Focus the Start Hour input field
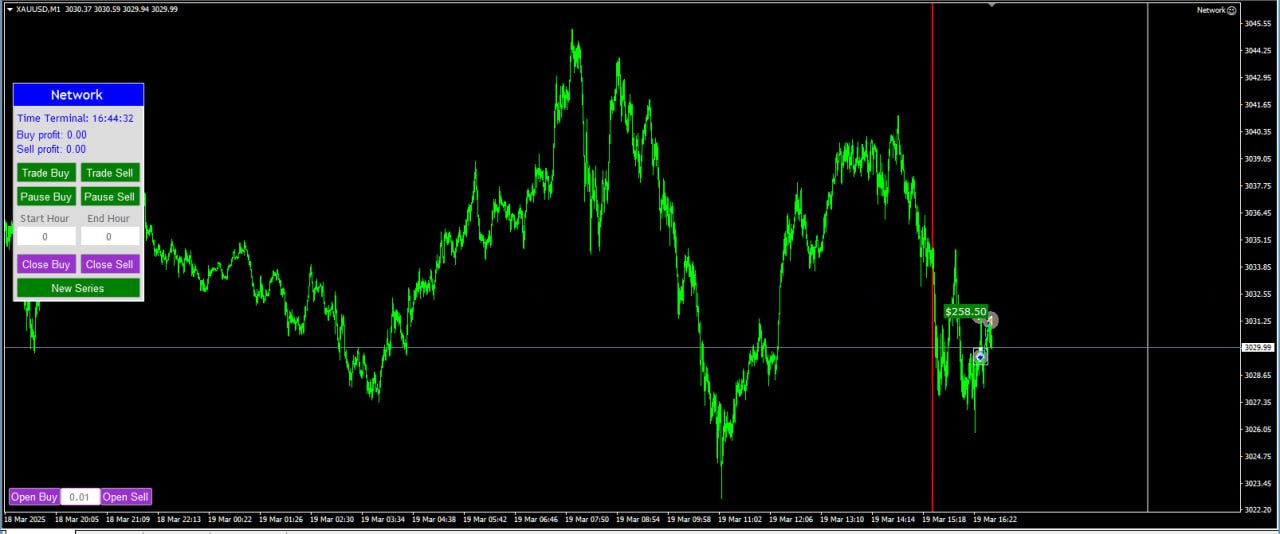The width and height of the screenshot is (1280, 534). point(46,237)
